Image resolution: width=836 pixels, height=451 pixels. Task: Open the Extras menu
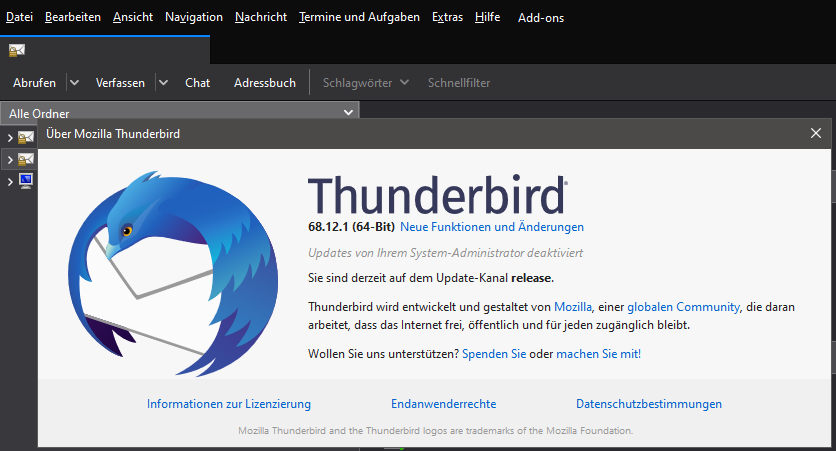(x=447, y=17)
